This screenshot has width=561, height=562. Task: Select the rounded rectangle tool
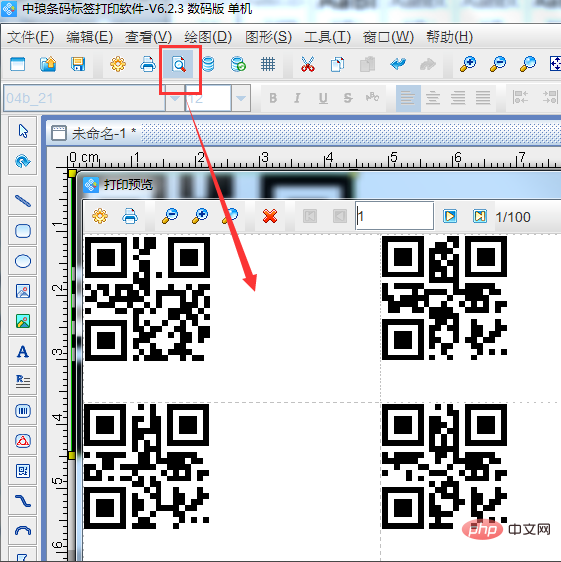coord(23,231)
